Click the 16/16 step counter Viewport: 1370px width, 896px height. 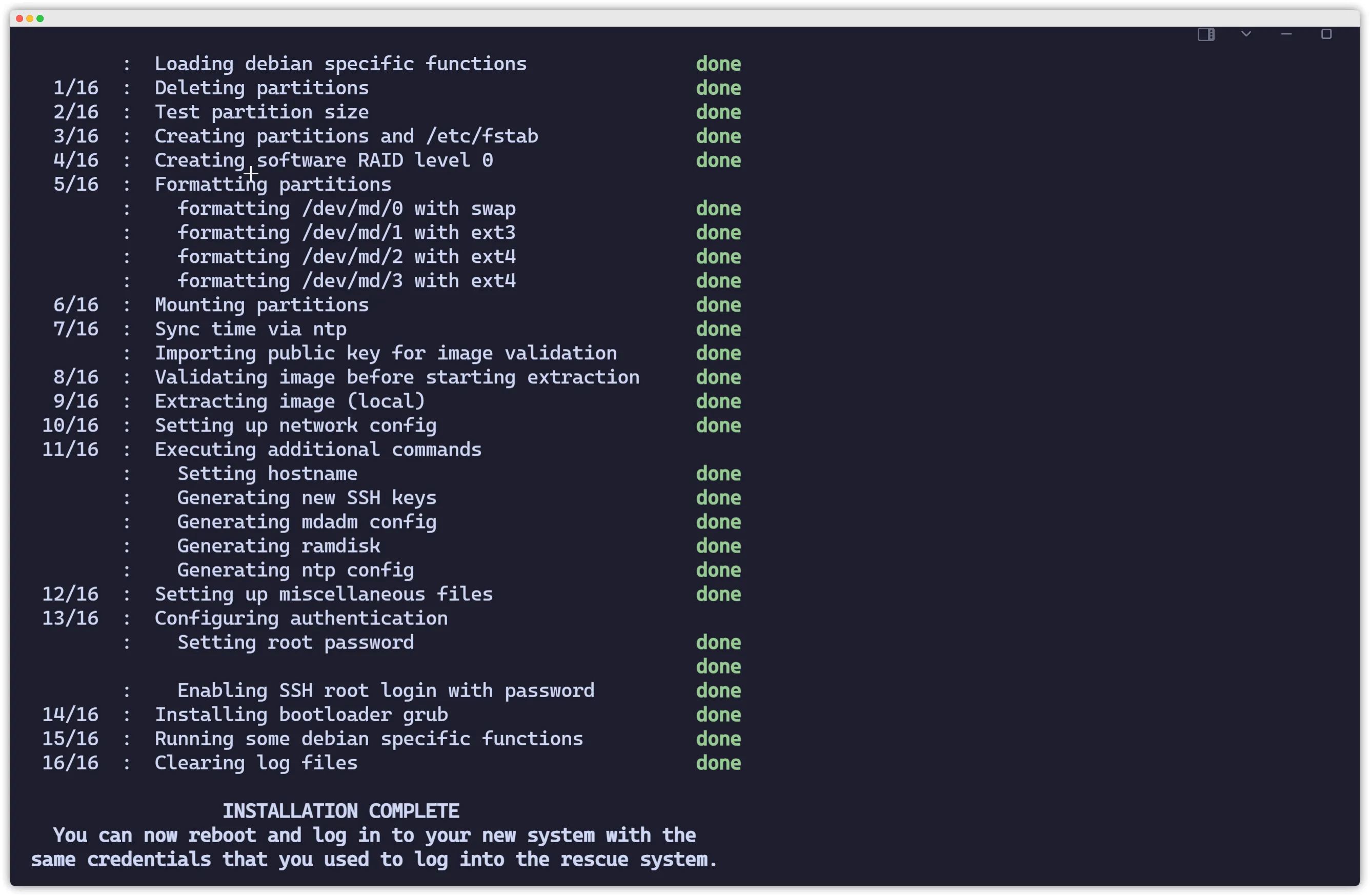[70, 763]
